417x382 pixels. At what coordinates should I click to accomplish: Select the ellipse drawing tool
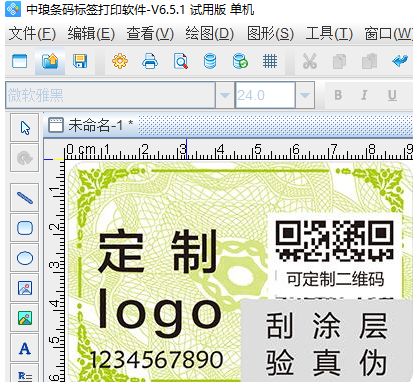click(x=25, y=258)
